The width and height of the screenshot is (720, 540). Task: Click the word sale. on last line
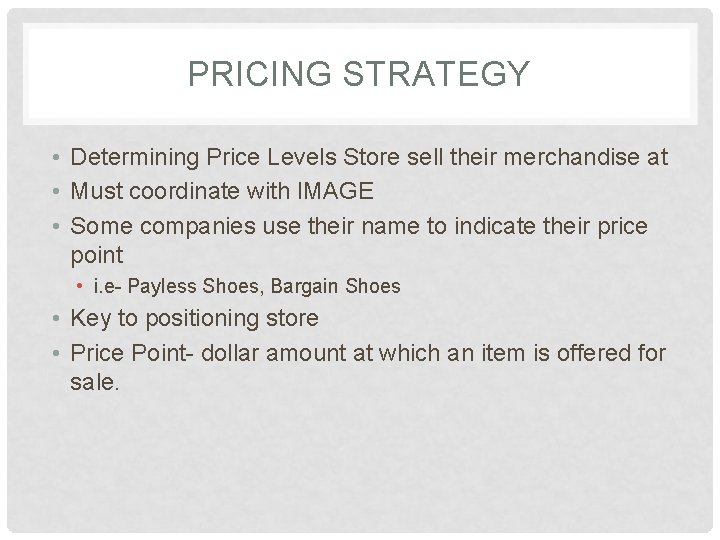pyautogui.click(x=95, y=382)
